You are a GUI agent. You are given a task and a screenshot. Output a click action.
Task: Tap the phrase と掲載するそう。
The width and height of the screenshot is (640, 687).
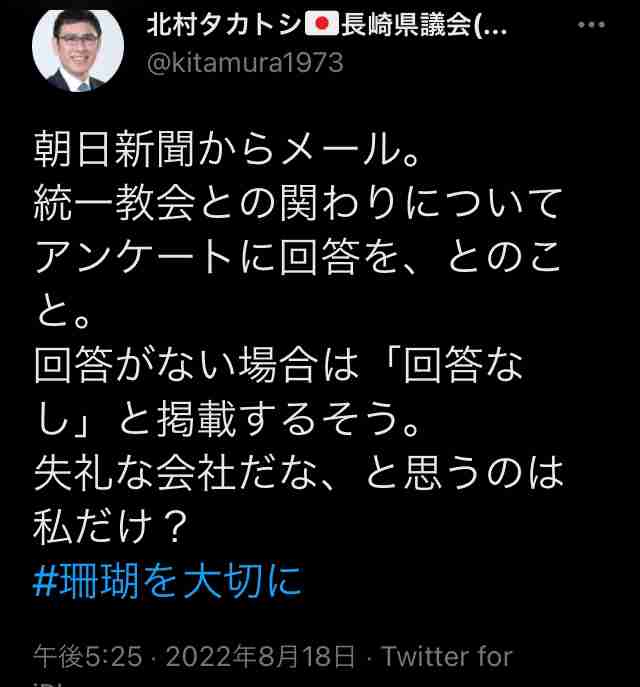[269, 418]
